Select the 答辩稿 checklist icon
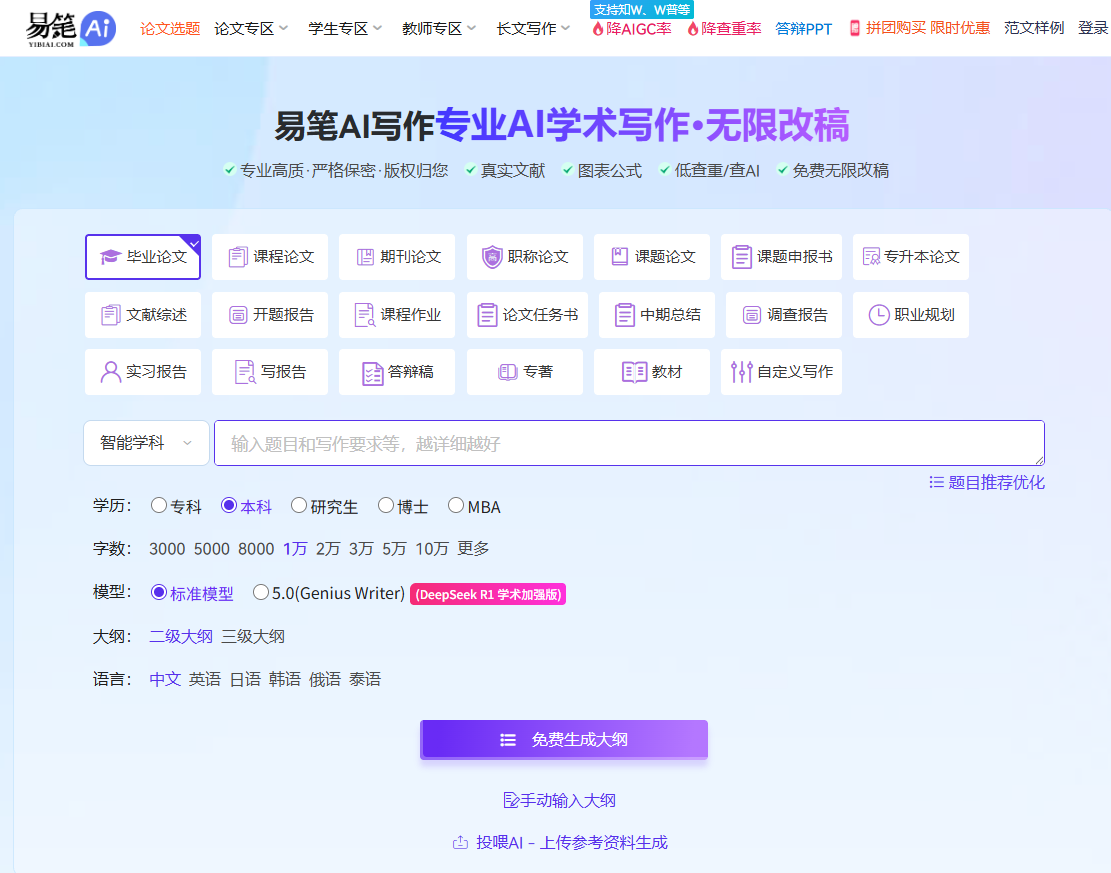Screen dimensions: 1111x873 point(372,372)
